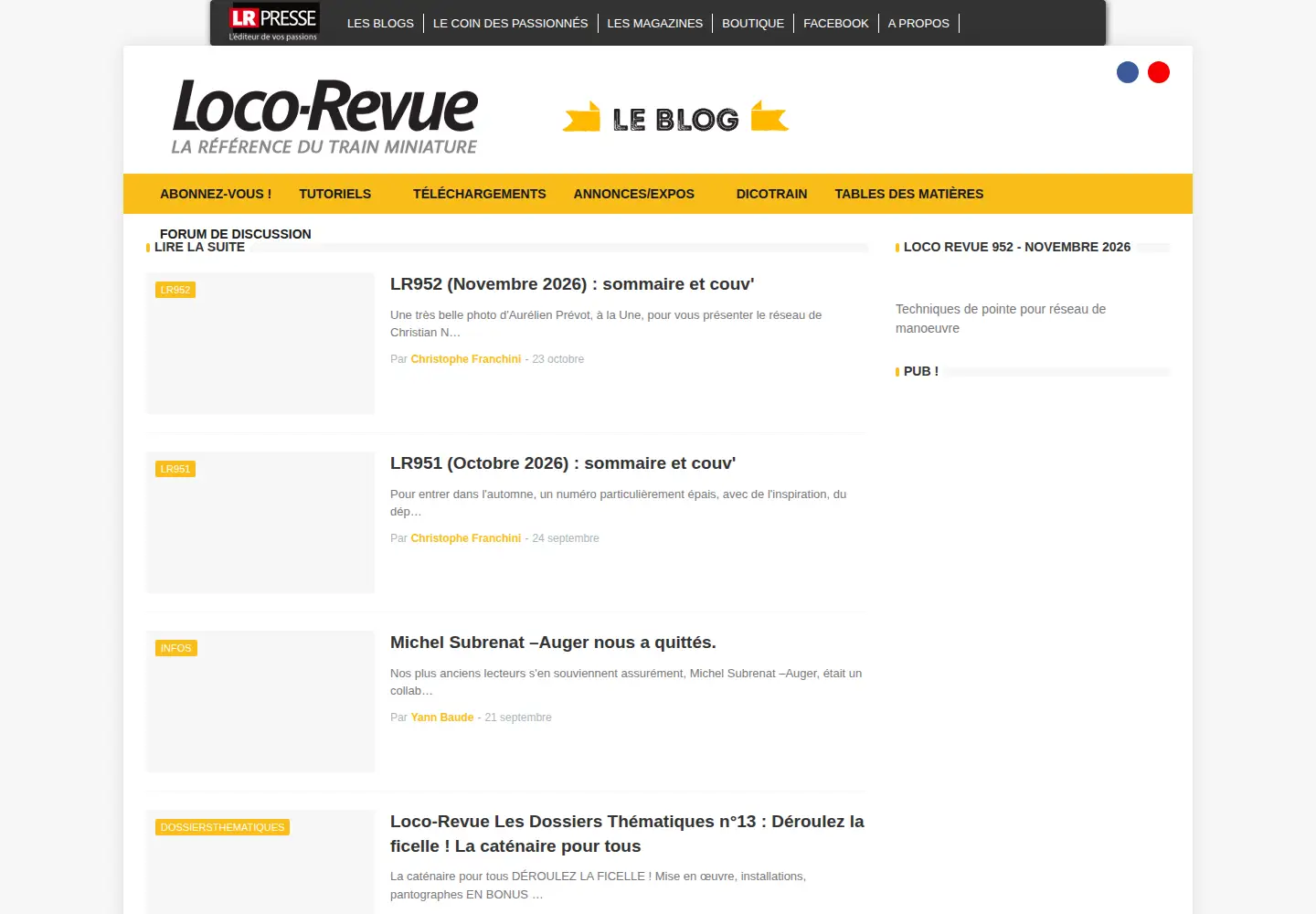Open Annonces/Expos menu item
This screenshot has height=914, width=1316.
point(634,194)
